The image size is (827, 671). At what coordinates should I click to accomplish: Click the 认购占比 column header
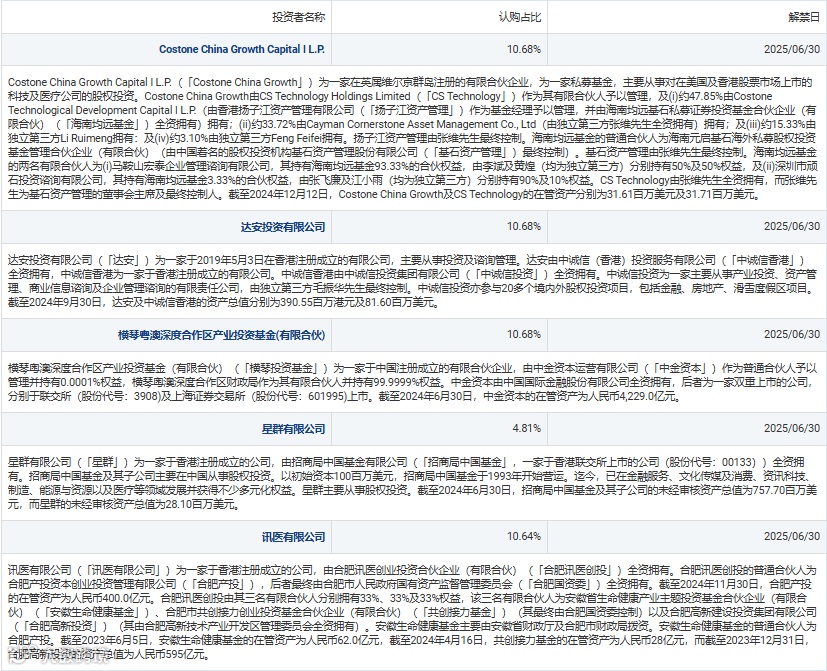[x=520, y=17]
